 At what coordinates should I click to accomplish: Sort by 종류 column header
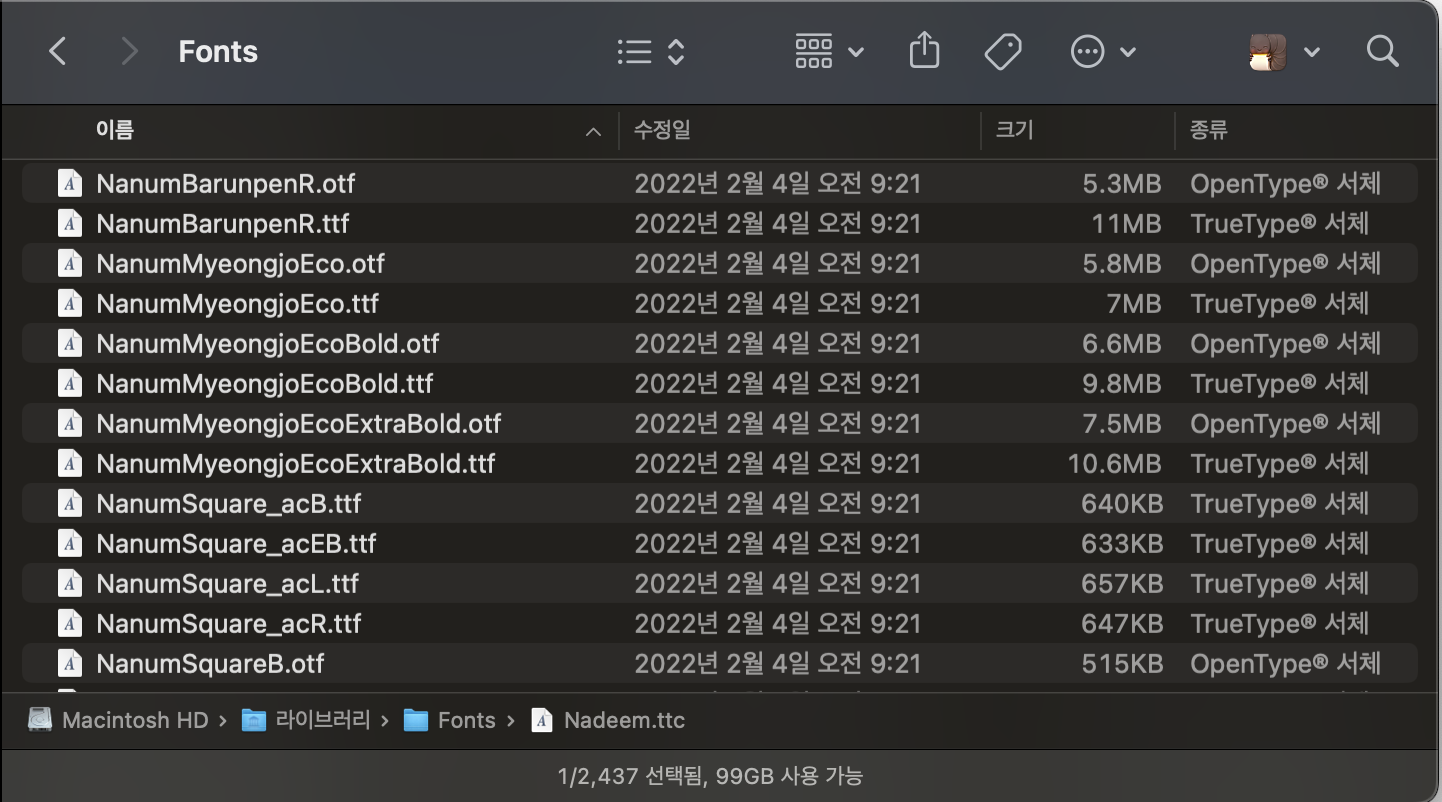pos(1208,130)
